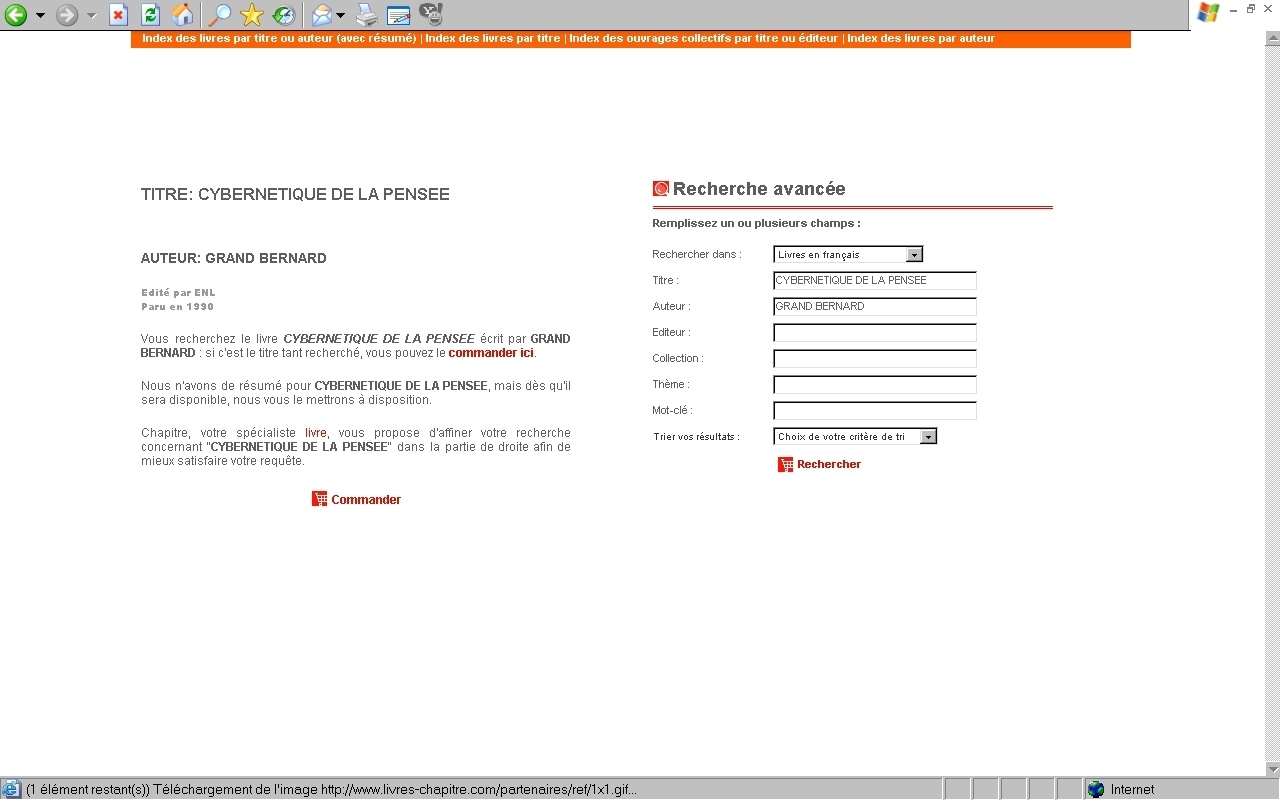The image size is (1280, 800).
Task: Focus the Mot-clé text field
Action: coord(875,411)
